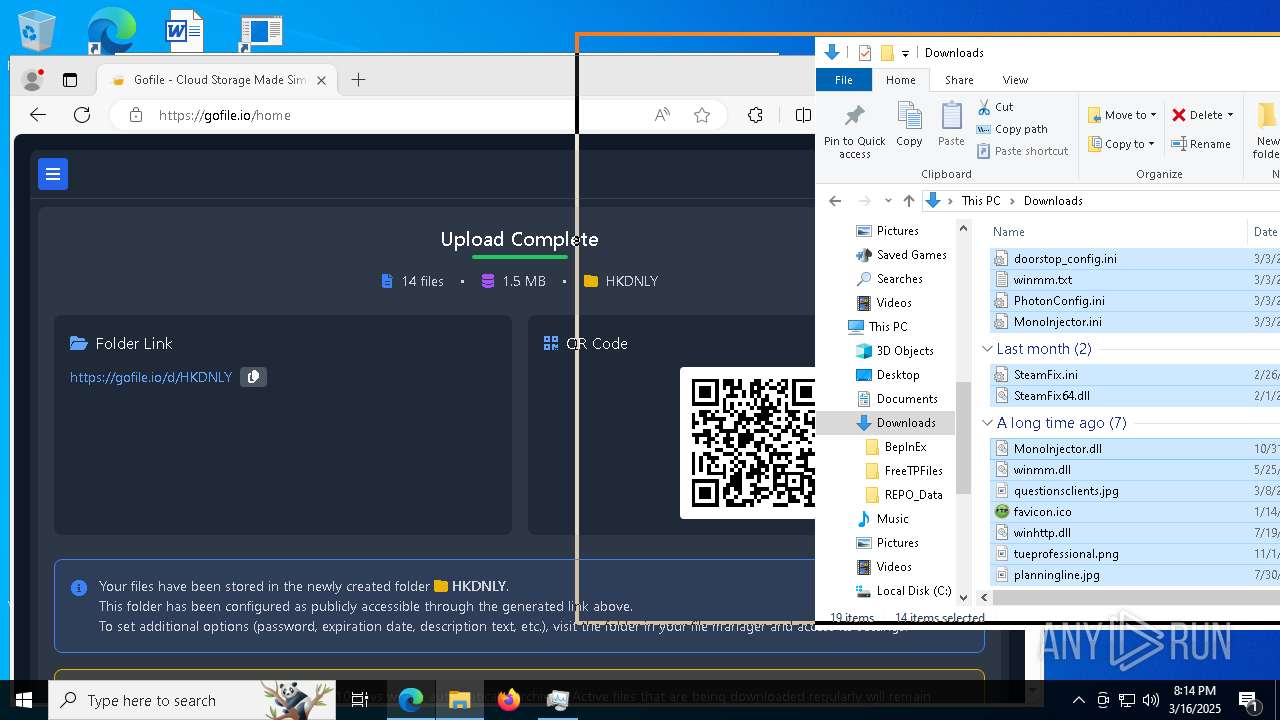Open Edge tab actions menu icon
1280x720 pixels.
pos(70,80)
